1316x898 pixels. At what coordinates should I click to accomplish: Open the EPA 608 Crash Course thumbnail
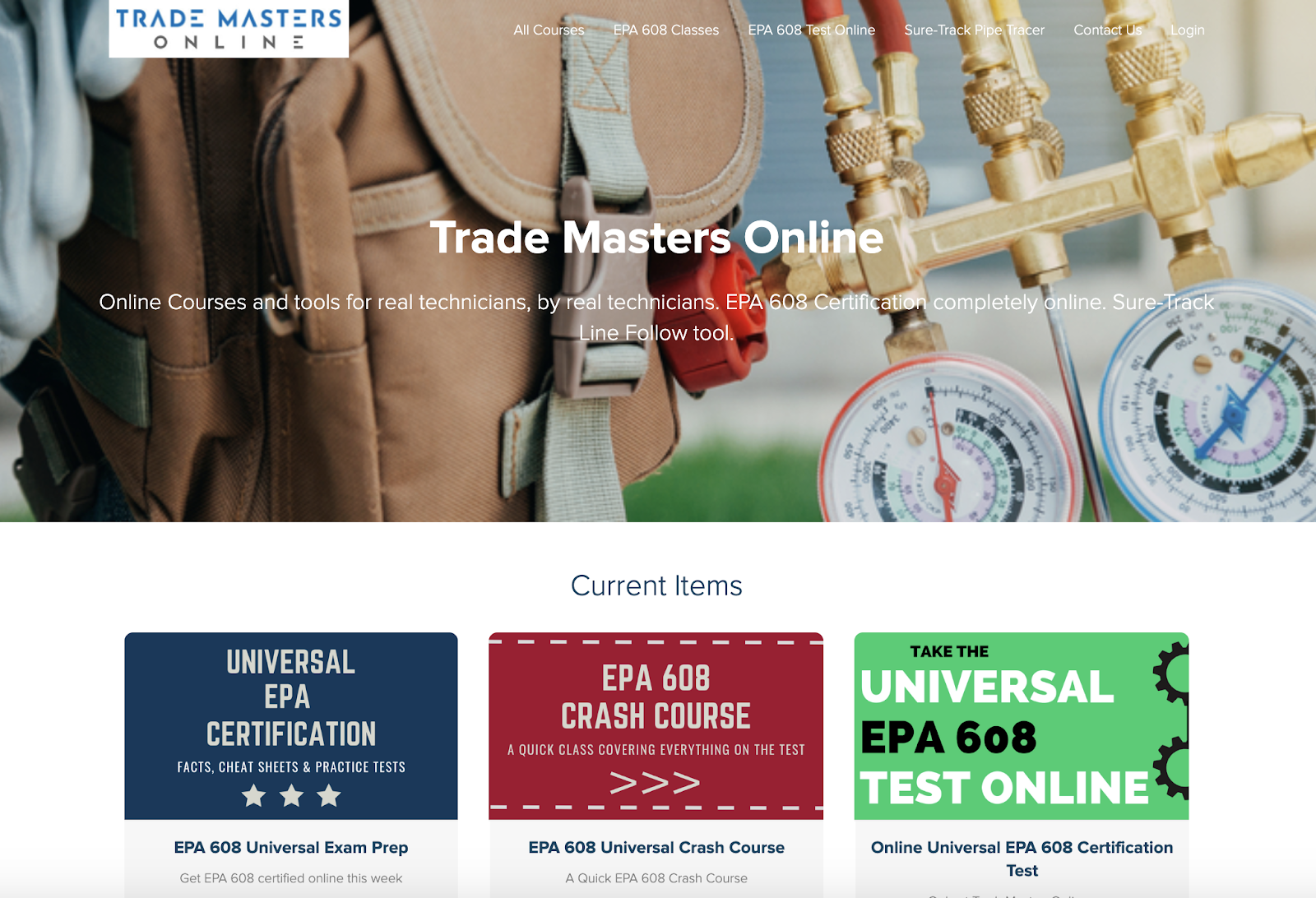point(656,726)
